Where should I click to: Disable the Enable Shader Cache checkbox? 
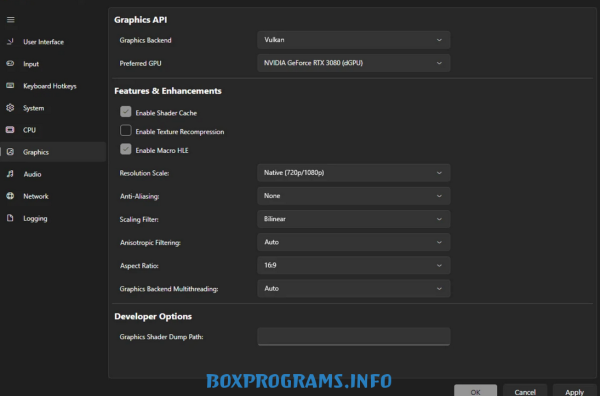[126, 112]
